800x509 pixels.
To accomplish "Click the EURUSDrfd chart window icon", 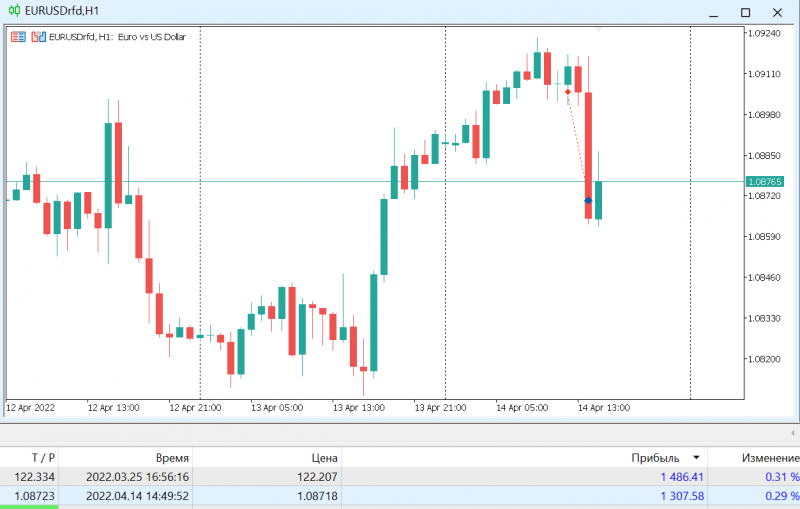I will click(x=14, y=11).
